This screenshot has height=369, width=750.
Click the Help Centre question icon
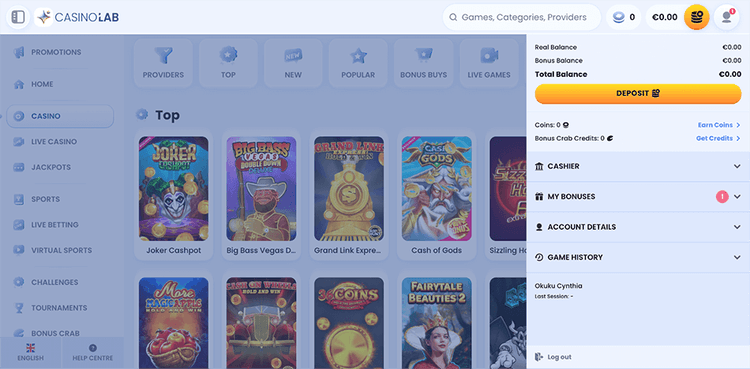tap(93, 348)
